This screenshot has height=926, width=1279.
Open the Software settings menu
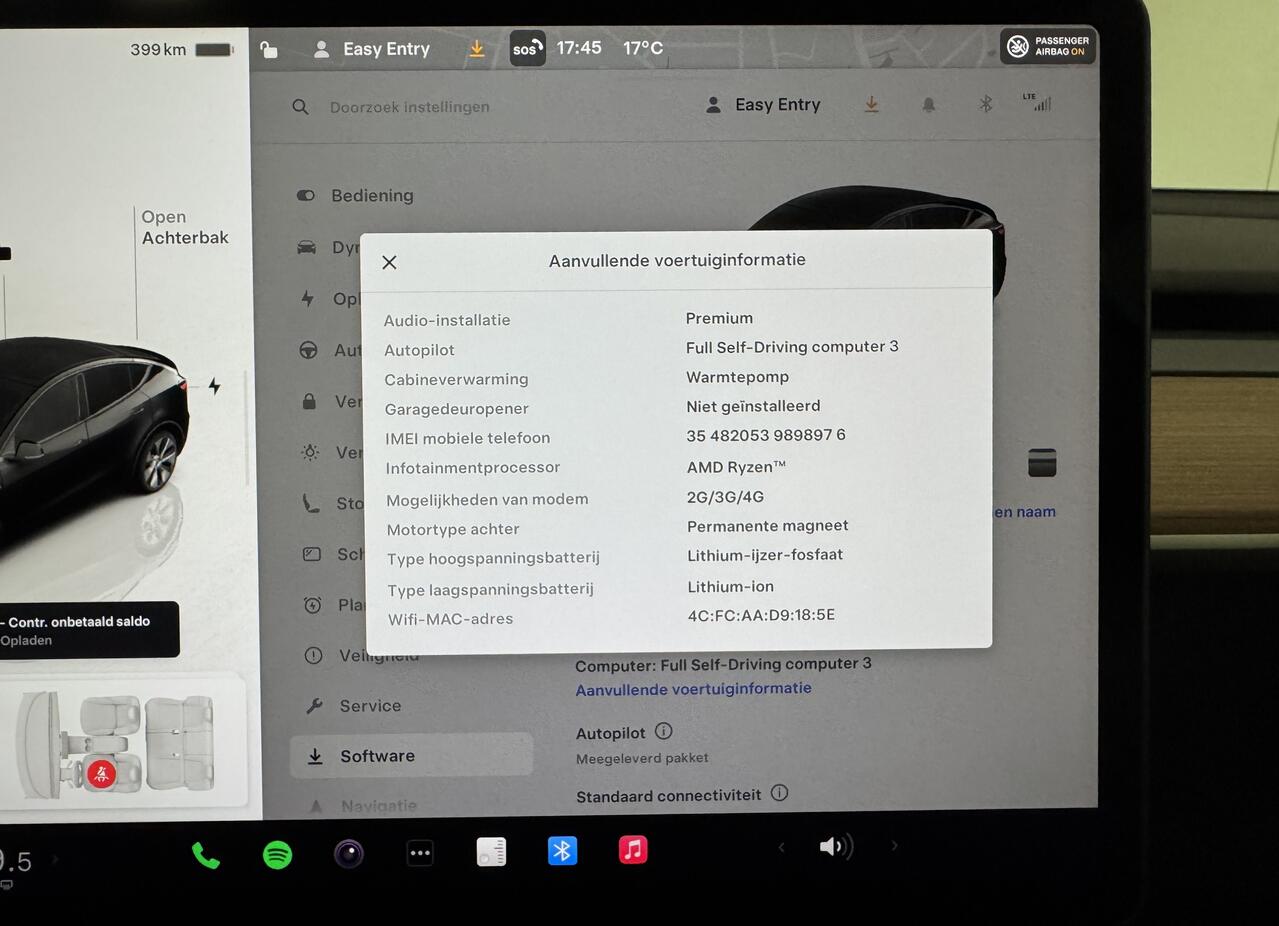377,756
